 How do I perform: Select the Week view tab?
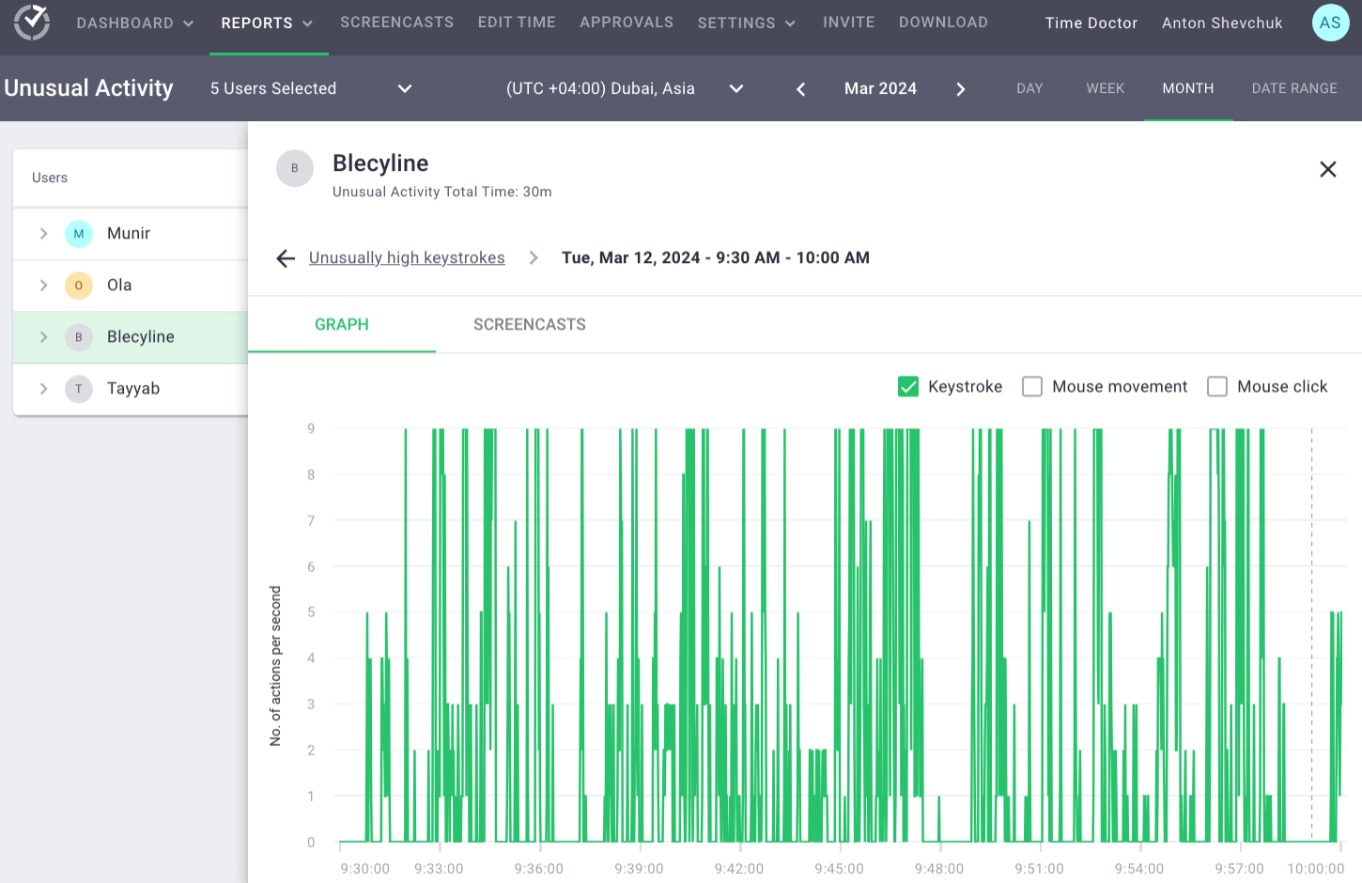pyautogui.click(x=1104, y=88)
